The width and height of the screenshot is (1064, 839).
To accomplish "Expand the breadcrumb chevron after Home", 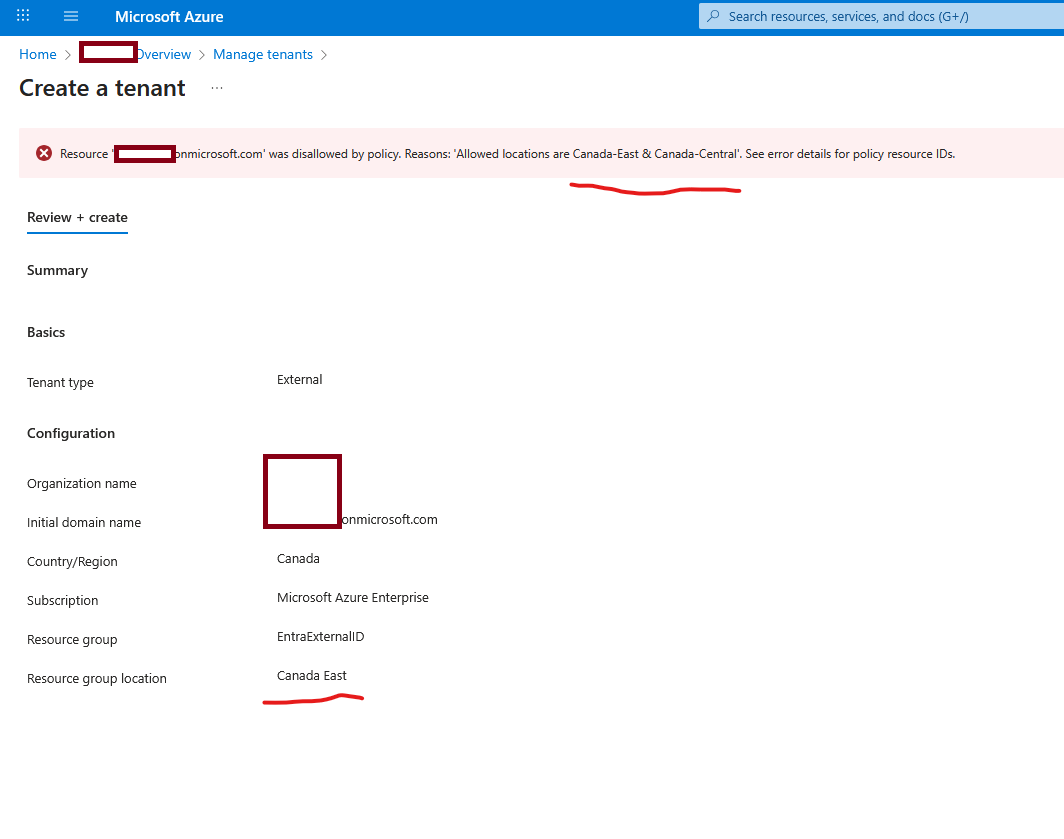I will tap(64, 54).
